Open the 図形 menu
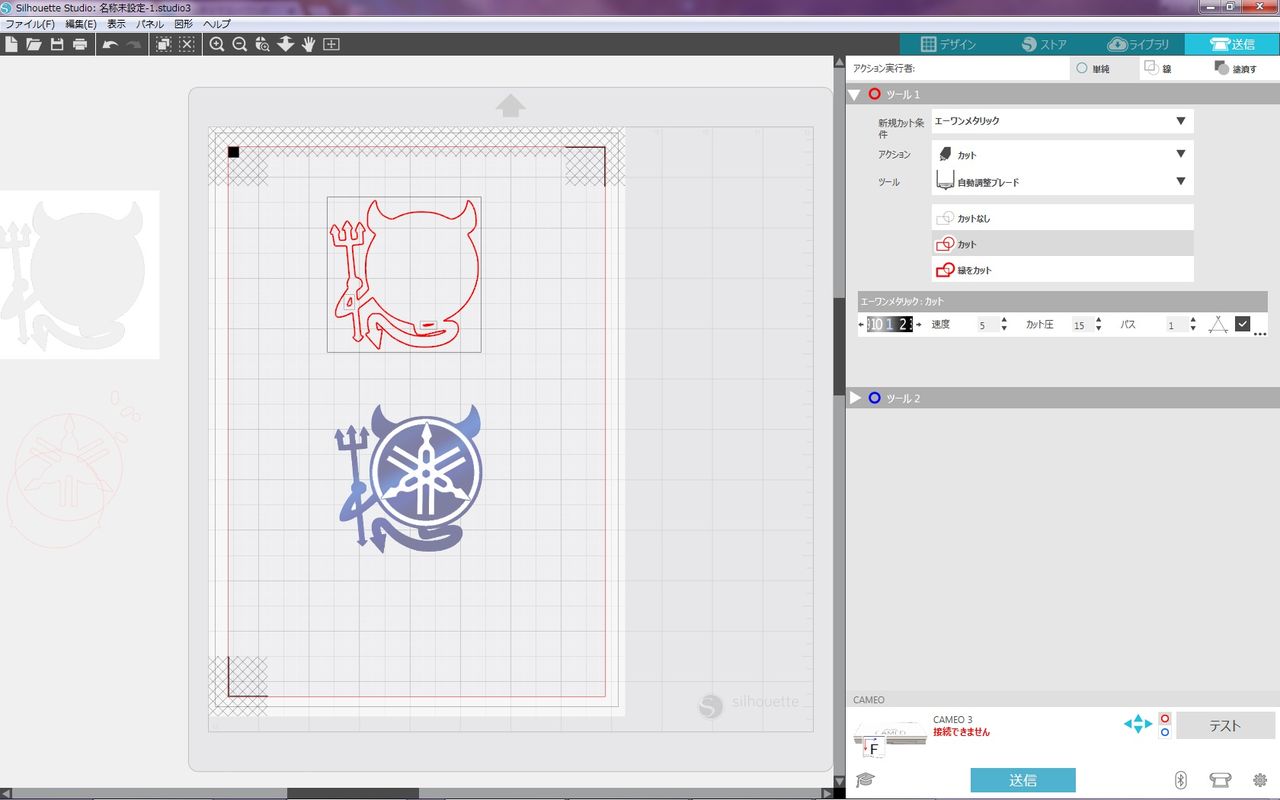This screenshot has width=1280, height=800. [x=184, y=23]
